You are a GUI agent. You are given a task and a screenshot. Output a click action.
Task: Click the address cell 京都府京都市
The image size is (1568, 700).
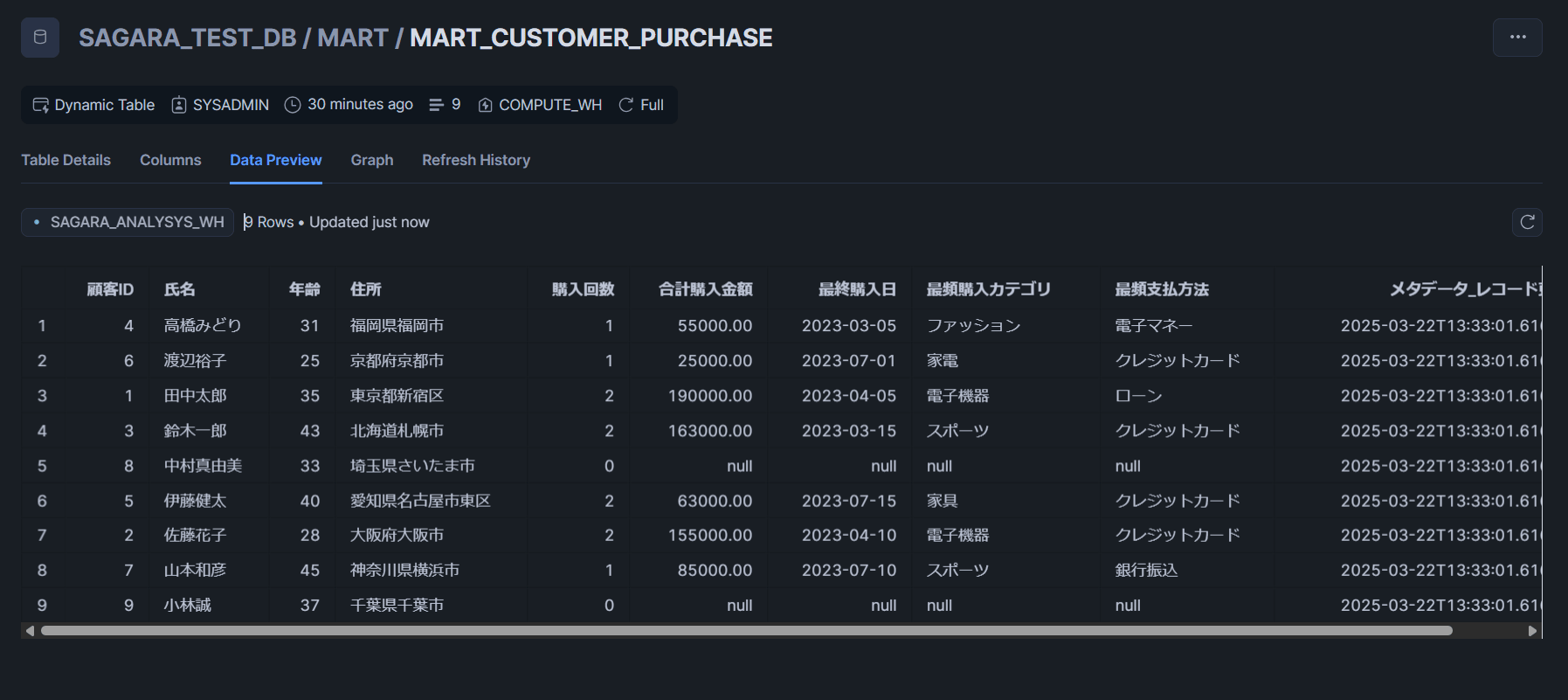tap(397, 361)
